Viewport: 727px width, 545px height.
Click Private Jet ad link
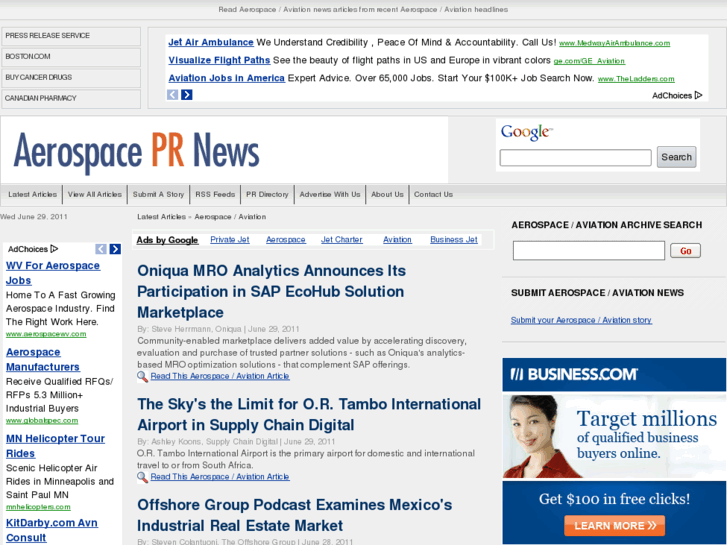click(230, 240)
